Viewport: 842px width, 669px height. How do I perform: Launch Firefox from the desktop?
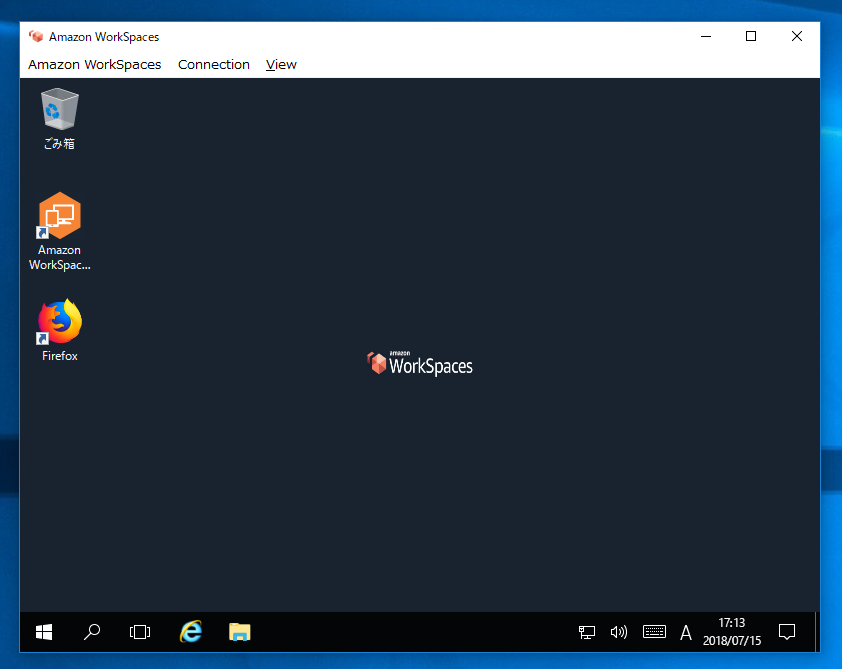tap(58, 322)
